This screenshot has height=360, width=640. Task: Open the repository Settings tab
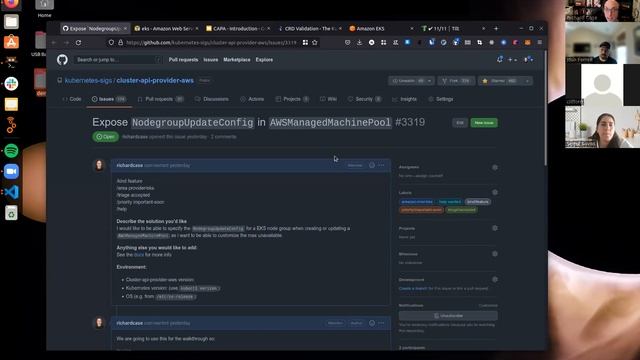point(440,99)
